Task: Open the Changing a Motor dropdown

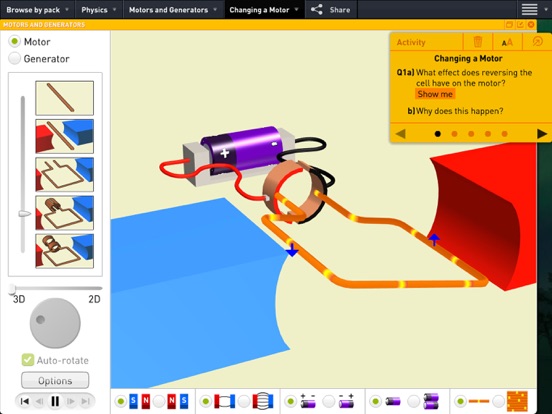Action: point(264,10)
